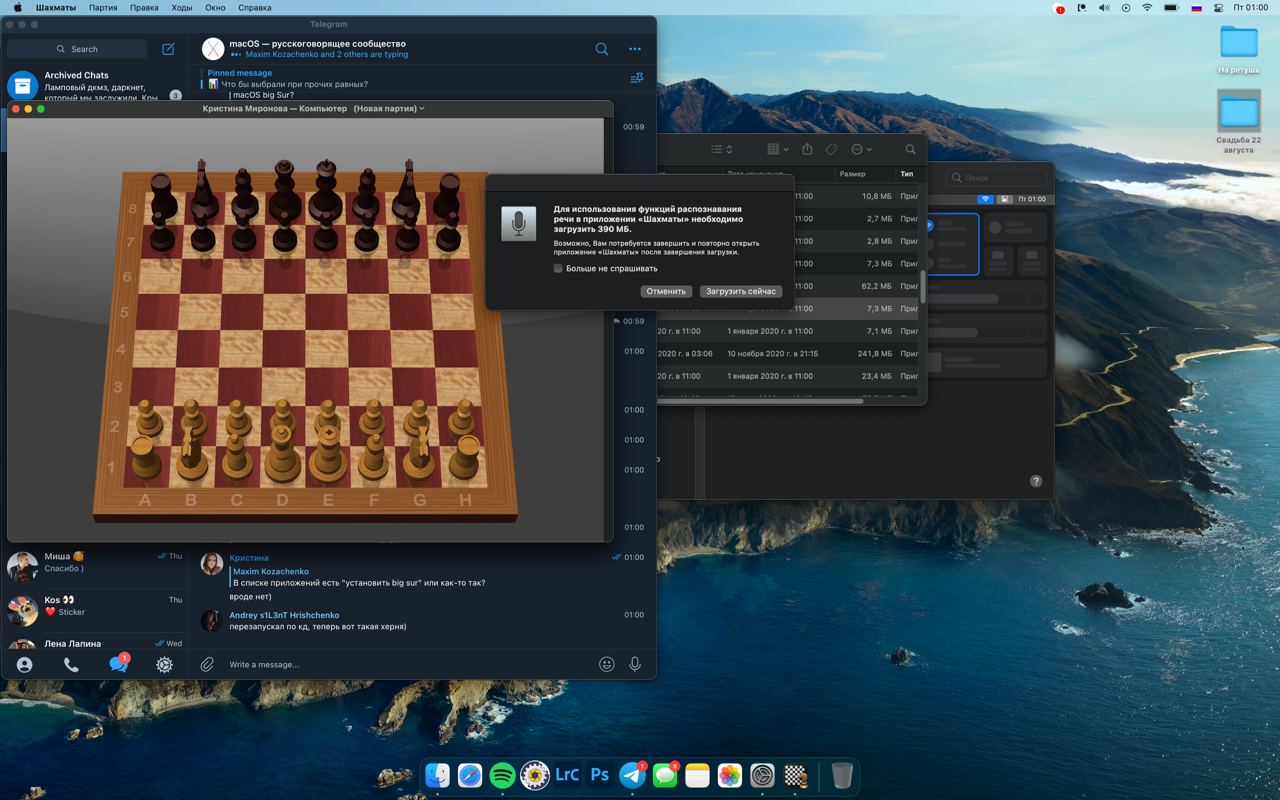Viewport: 1280px width, 800px height.
Task: Click the Chess app icon in the Dock
Action: tap(795, 775)
